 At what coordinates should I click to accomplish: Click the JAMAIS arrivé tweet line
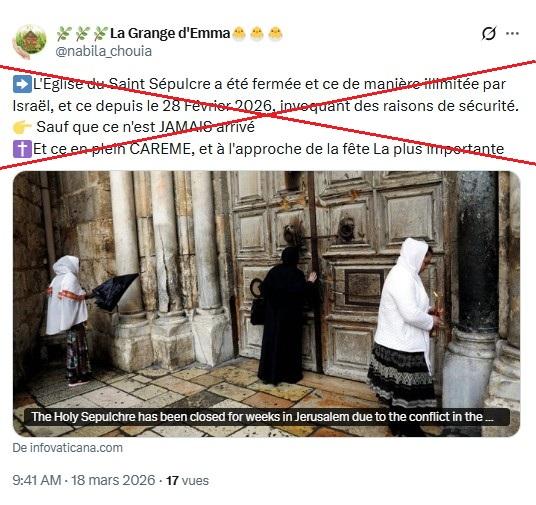tap(145, 127)
